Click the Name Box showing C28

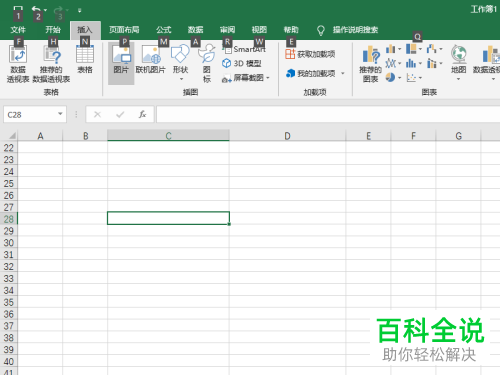point(30,115)
